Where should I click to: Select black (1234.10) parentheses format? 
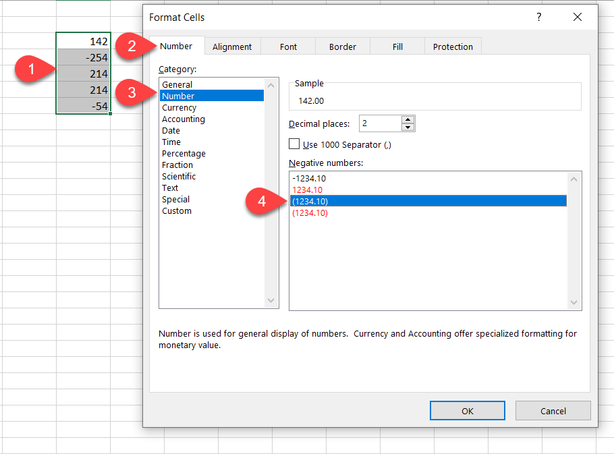[428, 201]
